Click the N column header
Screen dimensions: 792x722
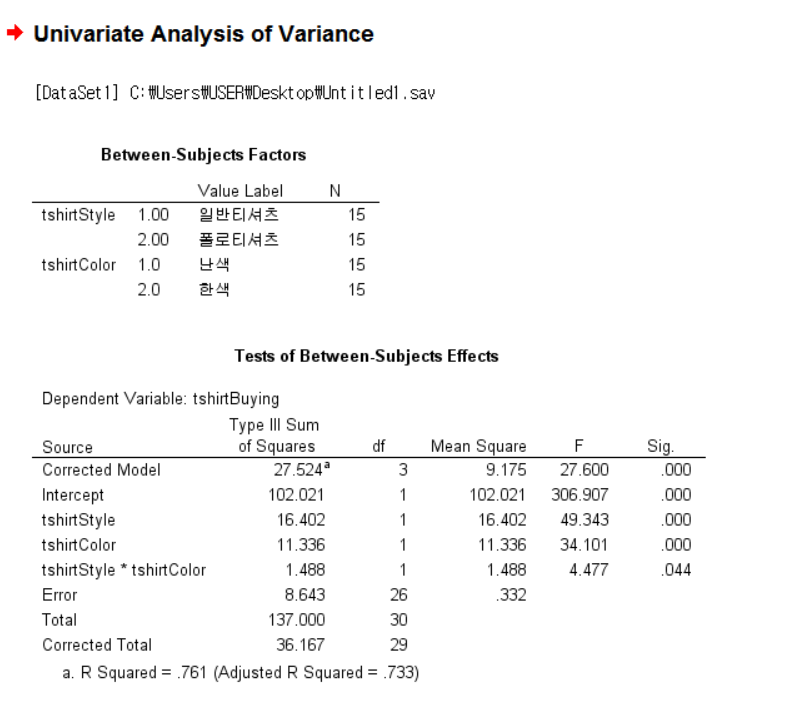coord(334,191)
